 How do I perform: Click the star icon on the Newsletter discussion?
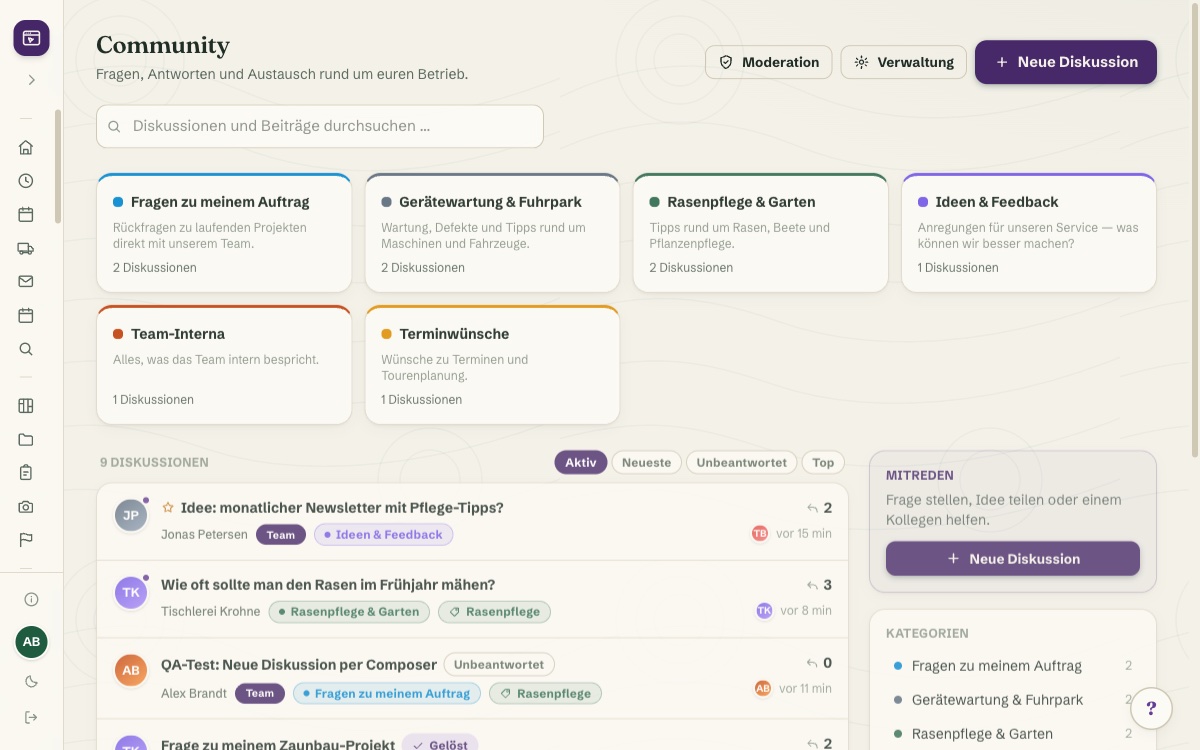168,508
